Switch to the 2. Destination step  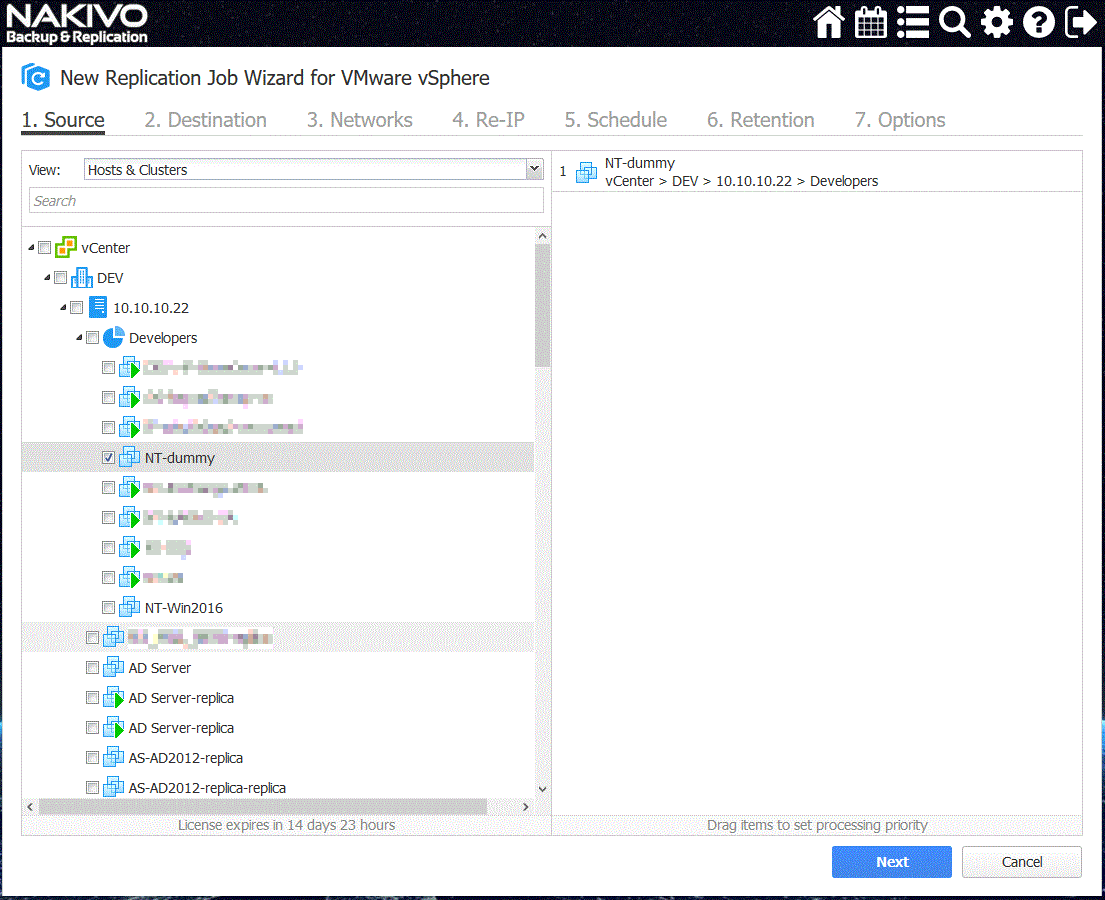coord(206,120)
